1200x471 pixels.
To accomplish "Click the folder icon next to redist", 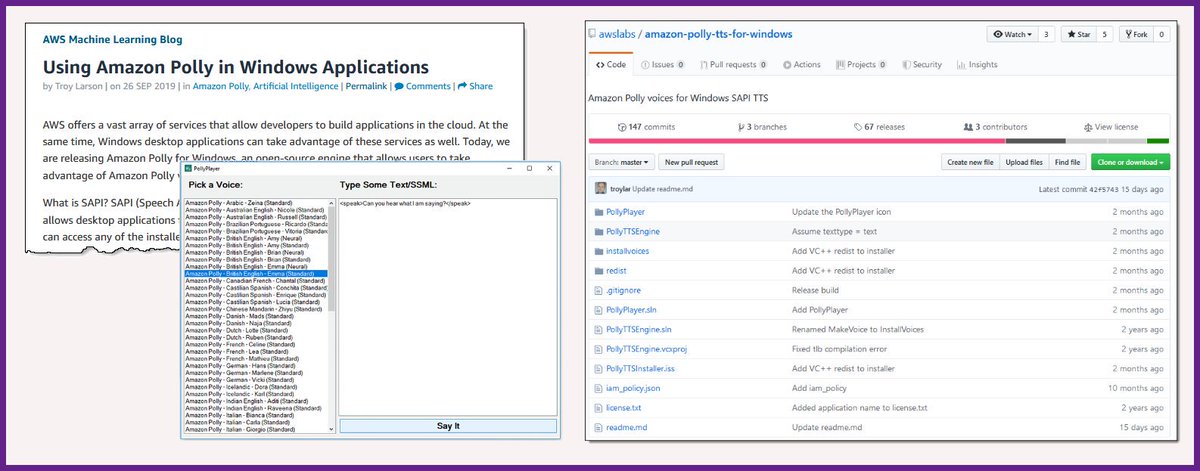I will pyautogui.click(x=599, y=270).
